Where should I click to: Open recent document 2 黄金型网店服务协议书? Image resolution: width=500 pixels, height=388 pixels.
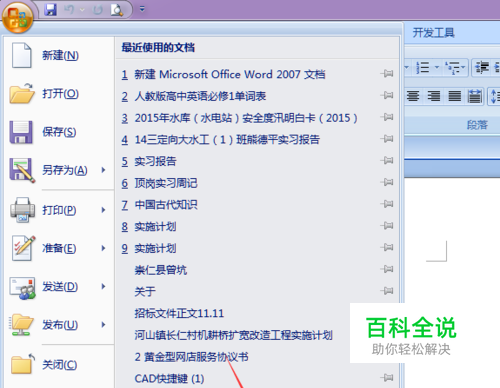(191, 357)
